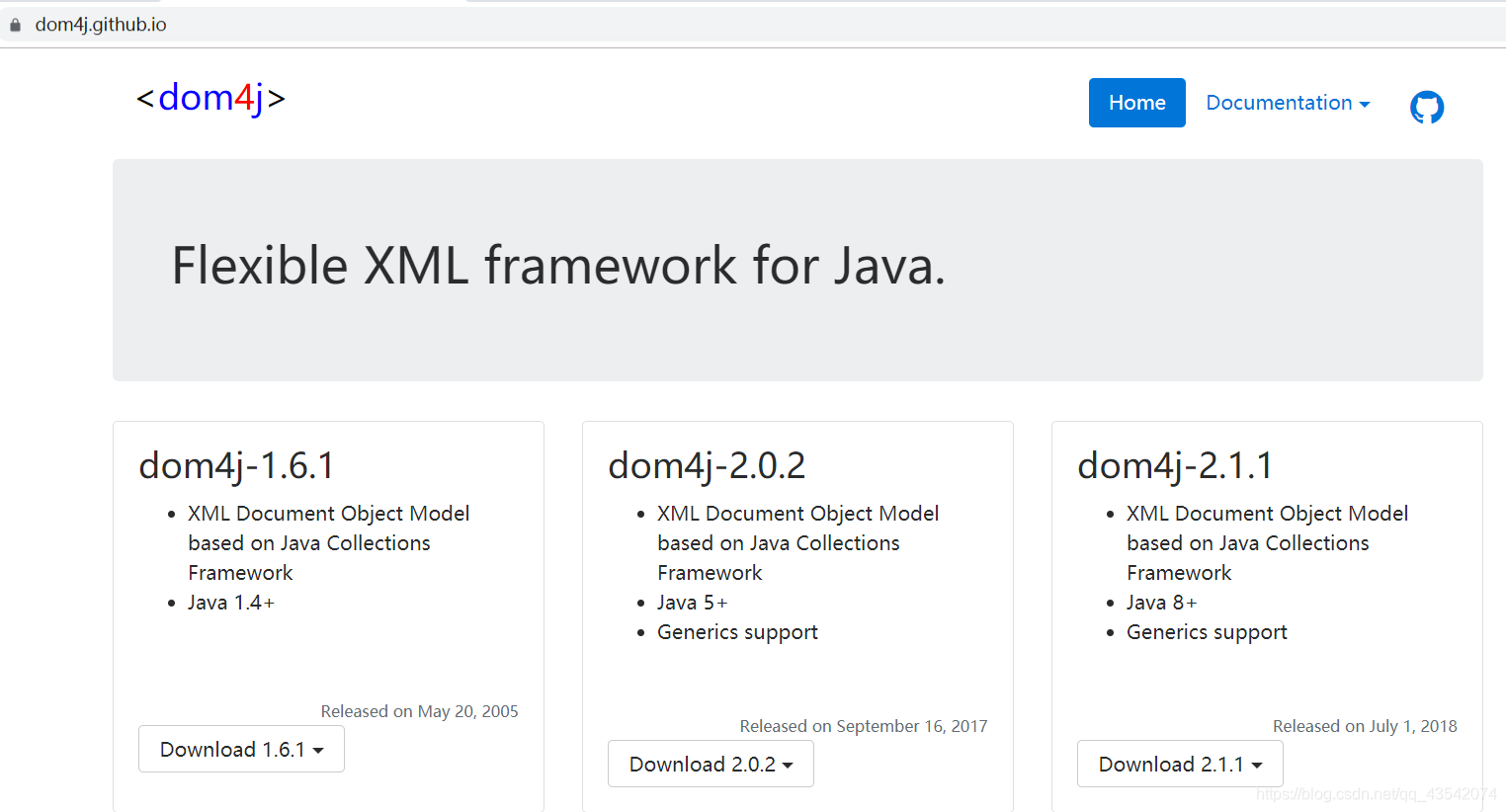Go to the Home page button
Image resolution: width=1506 pixels, height=812 pixels.
tap(1136, 103)
